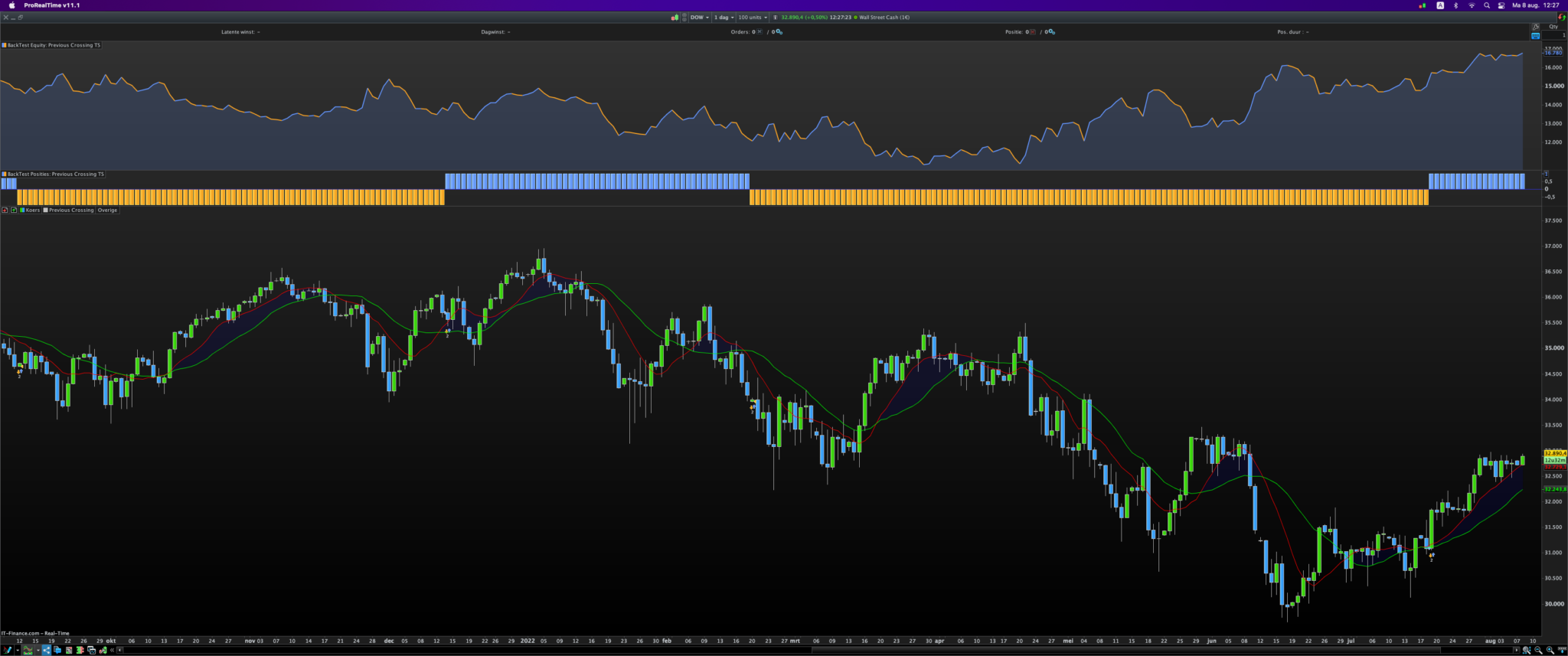Open the 1 dag timeframe dropdown
1568x656 pixels.
point(724,17)
